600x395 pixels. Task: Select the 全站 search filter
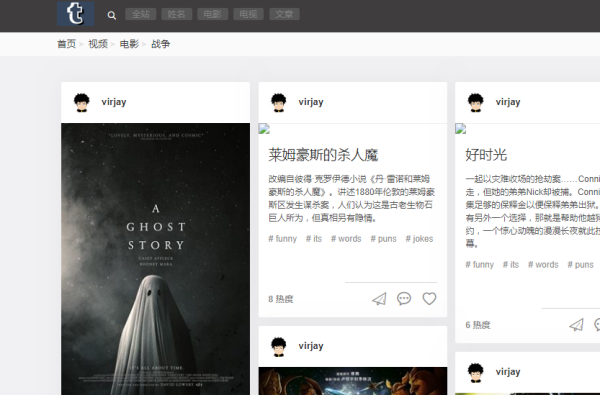(140, 14)
